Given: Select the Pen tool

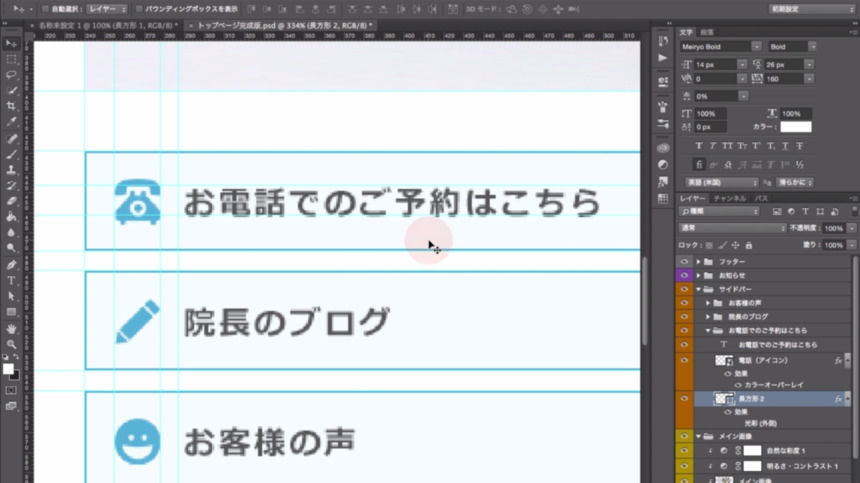Looking at the screenshot, I should 11,265.
